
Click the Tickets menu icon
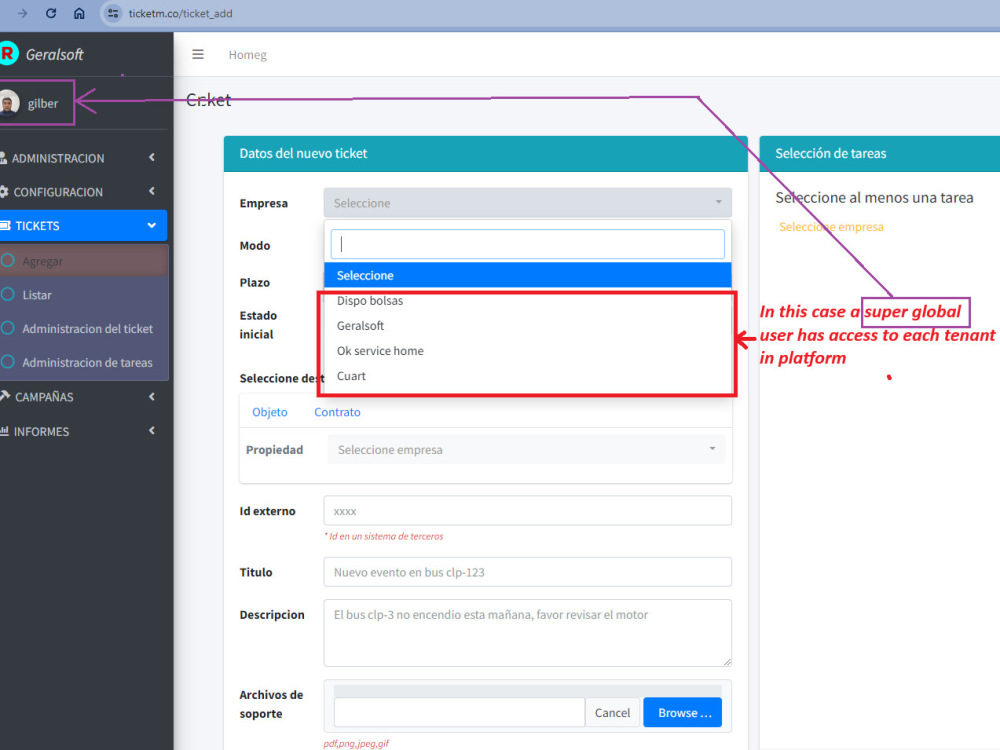(x=5, y=225)
